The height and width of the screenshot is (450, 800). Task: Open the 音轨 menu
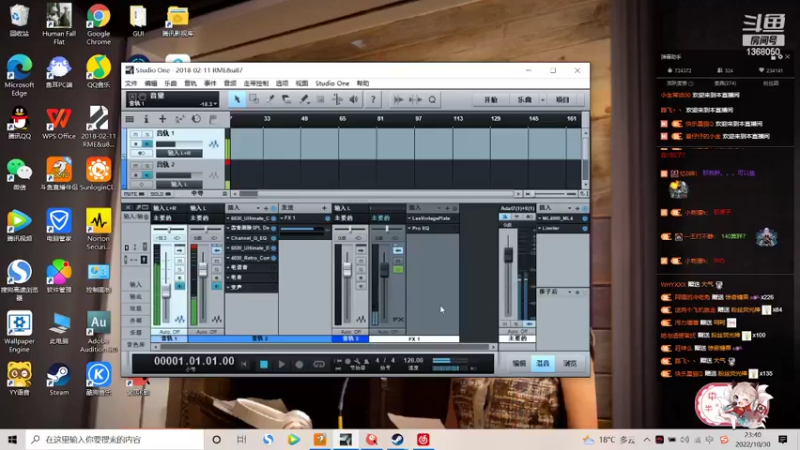[190, 83]
